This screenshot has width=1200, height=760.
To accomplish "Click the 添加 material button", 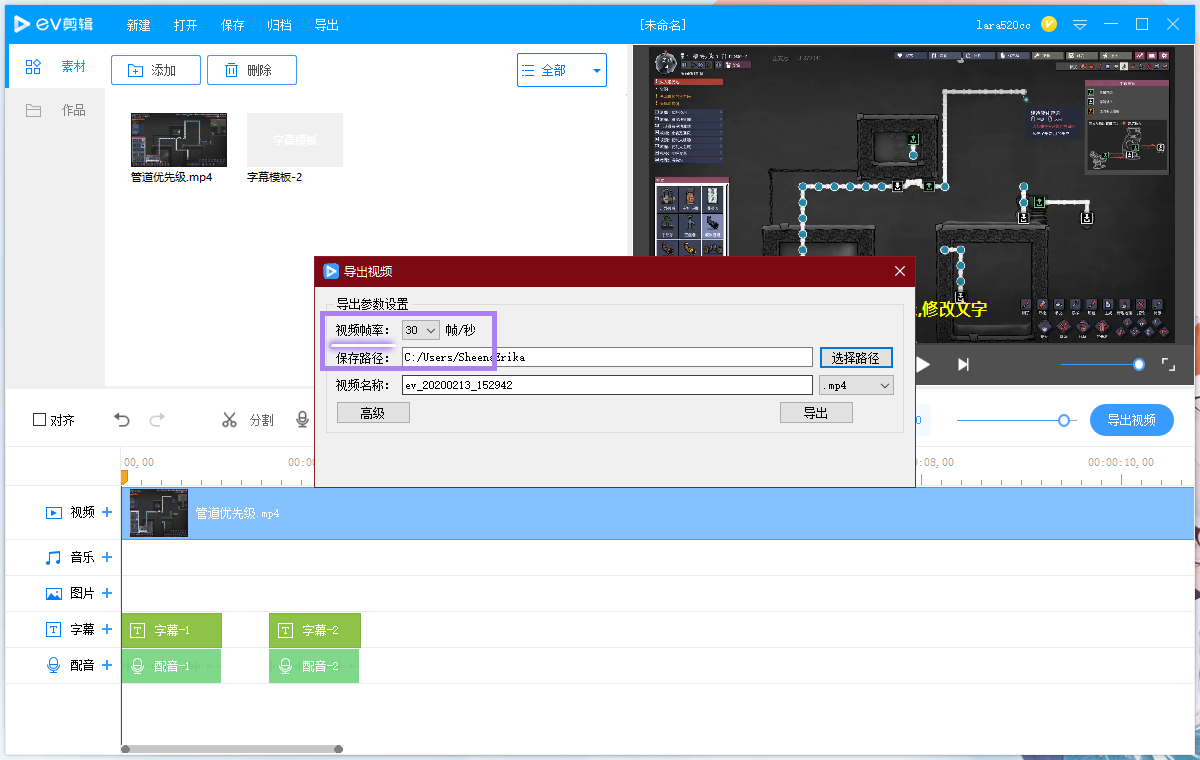I will pos(154,70).
